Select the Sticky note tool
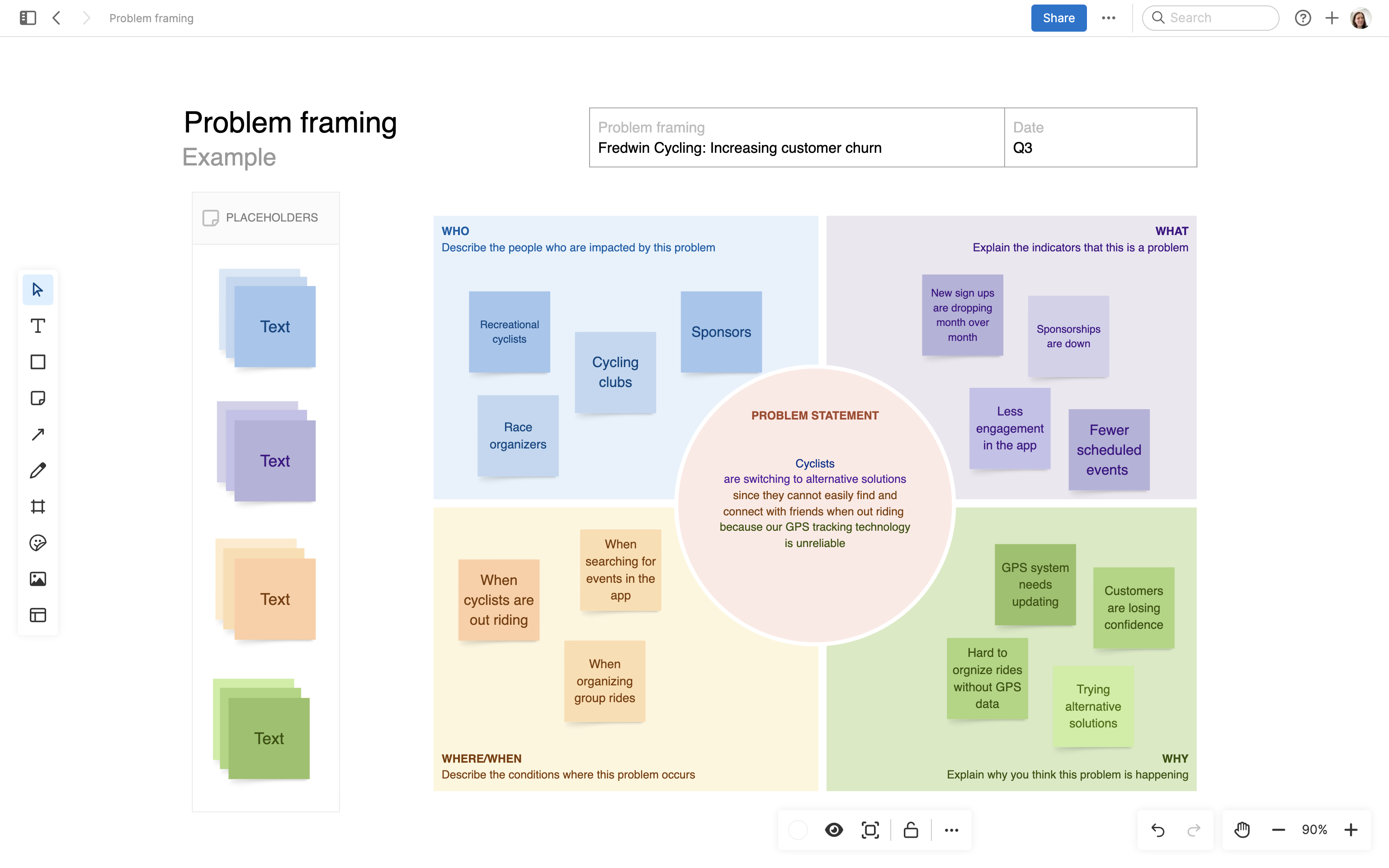Image resolution: width=1389 pixels, height=868 pixels. (x=38, y=398)
